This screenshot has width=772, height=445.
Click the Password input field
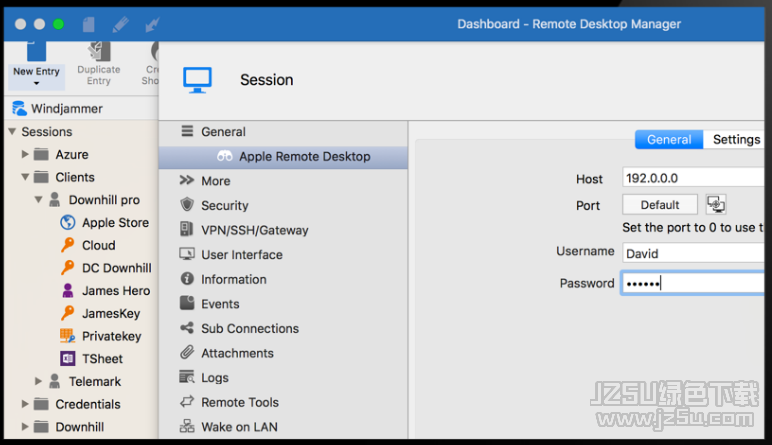click(x=692, y=283)
